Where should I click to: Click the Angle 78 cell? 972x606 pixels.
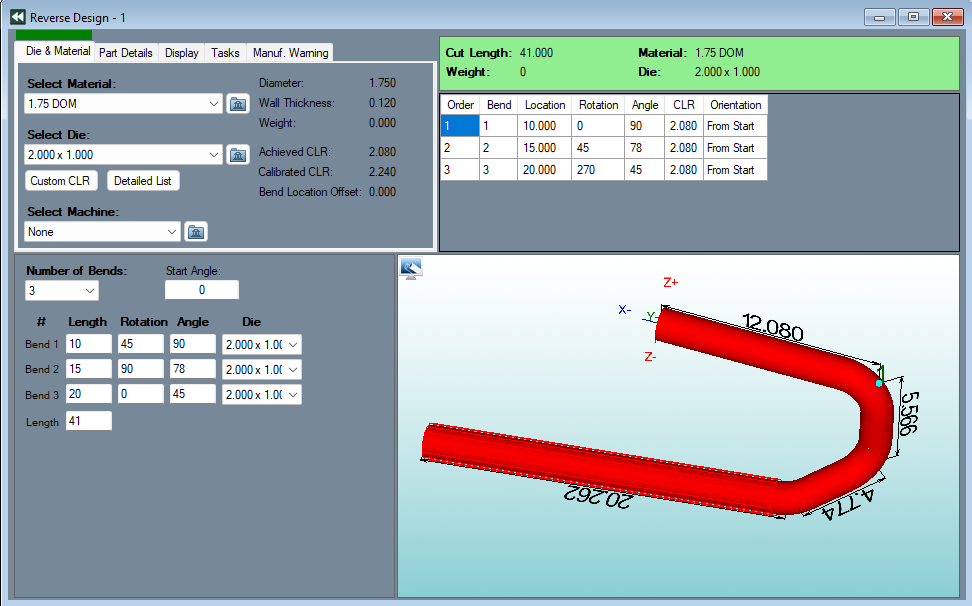(x=645, y=148)
